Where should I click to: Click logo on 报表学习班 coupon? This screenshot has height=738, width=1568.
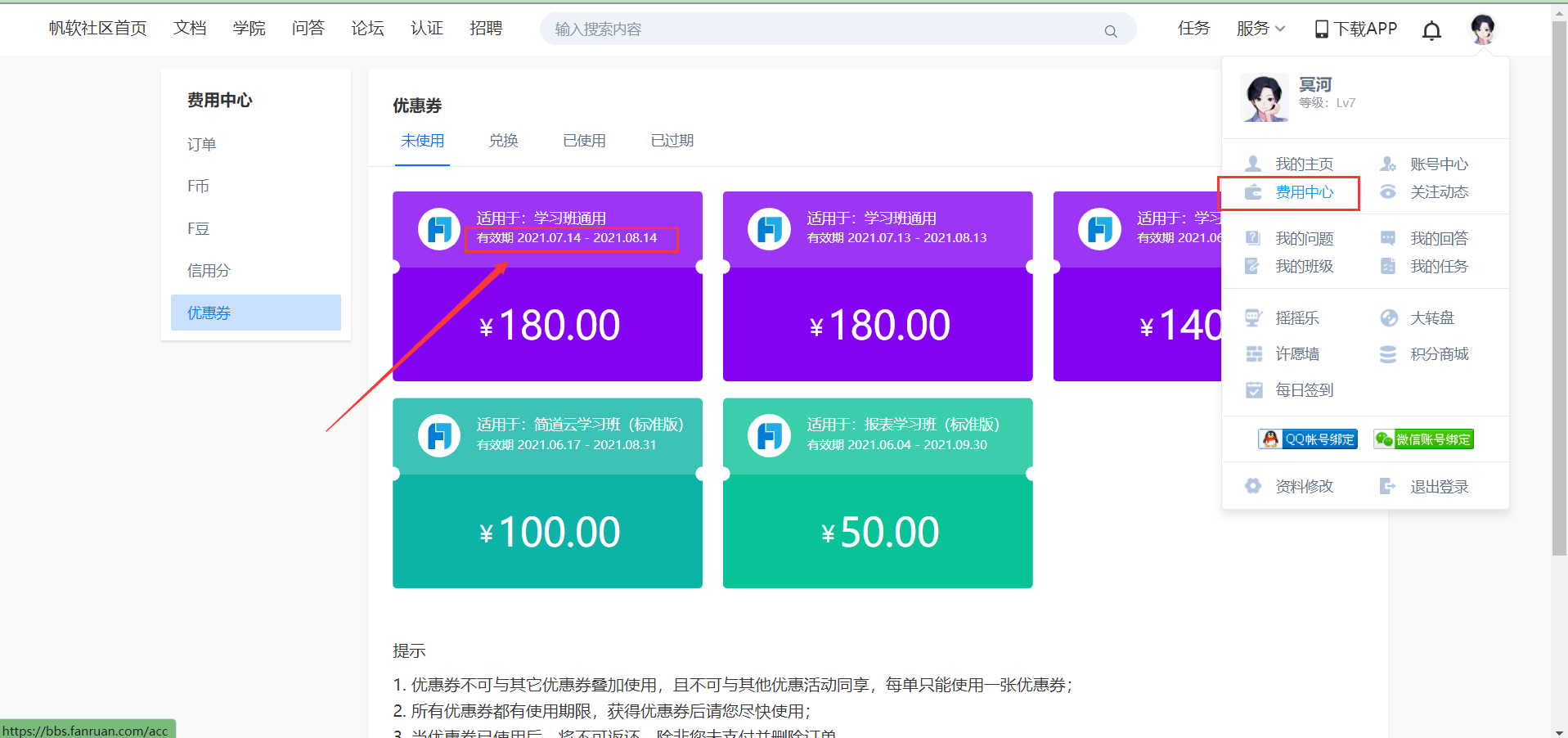769,435
